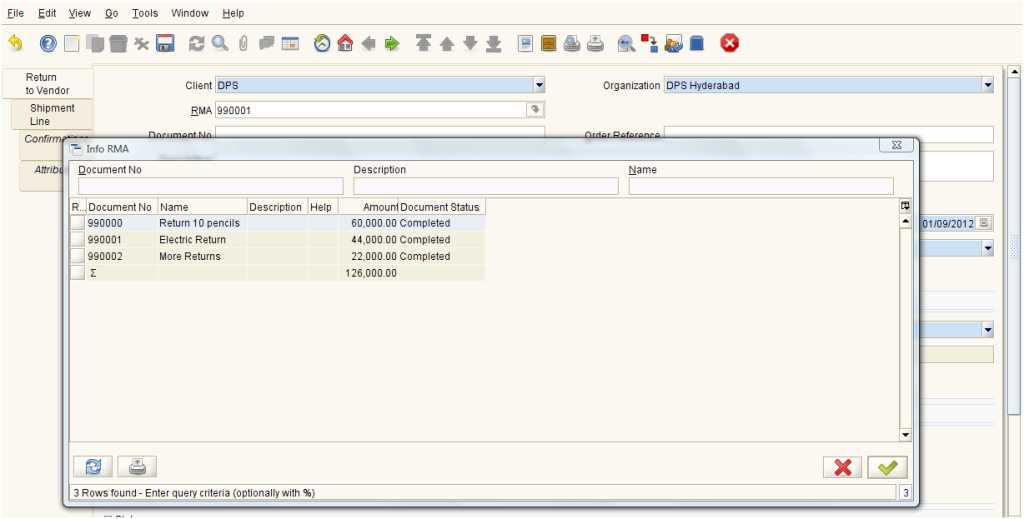Jump to the first record icon
This screenshot has height=519, width=1024.
coord(423,44)
